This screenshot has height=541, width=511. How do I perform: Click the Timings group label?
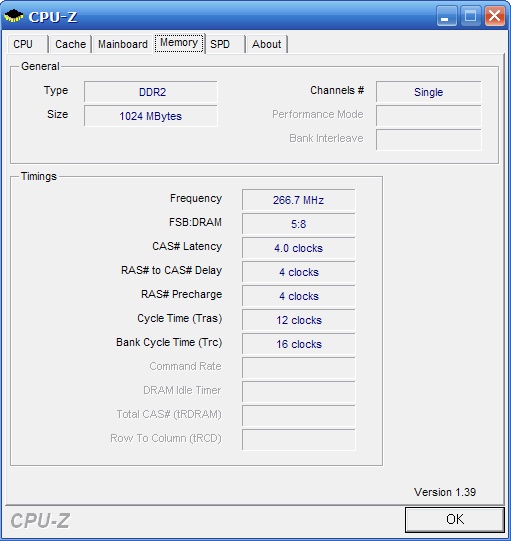[x=39, y=176]
